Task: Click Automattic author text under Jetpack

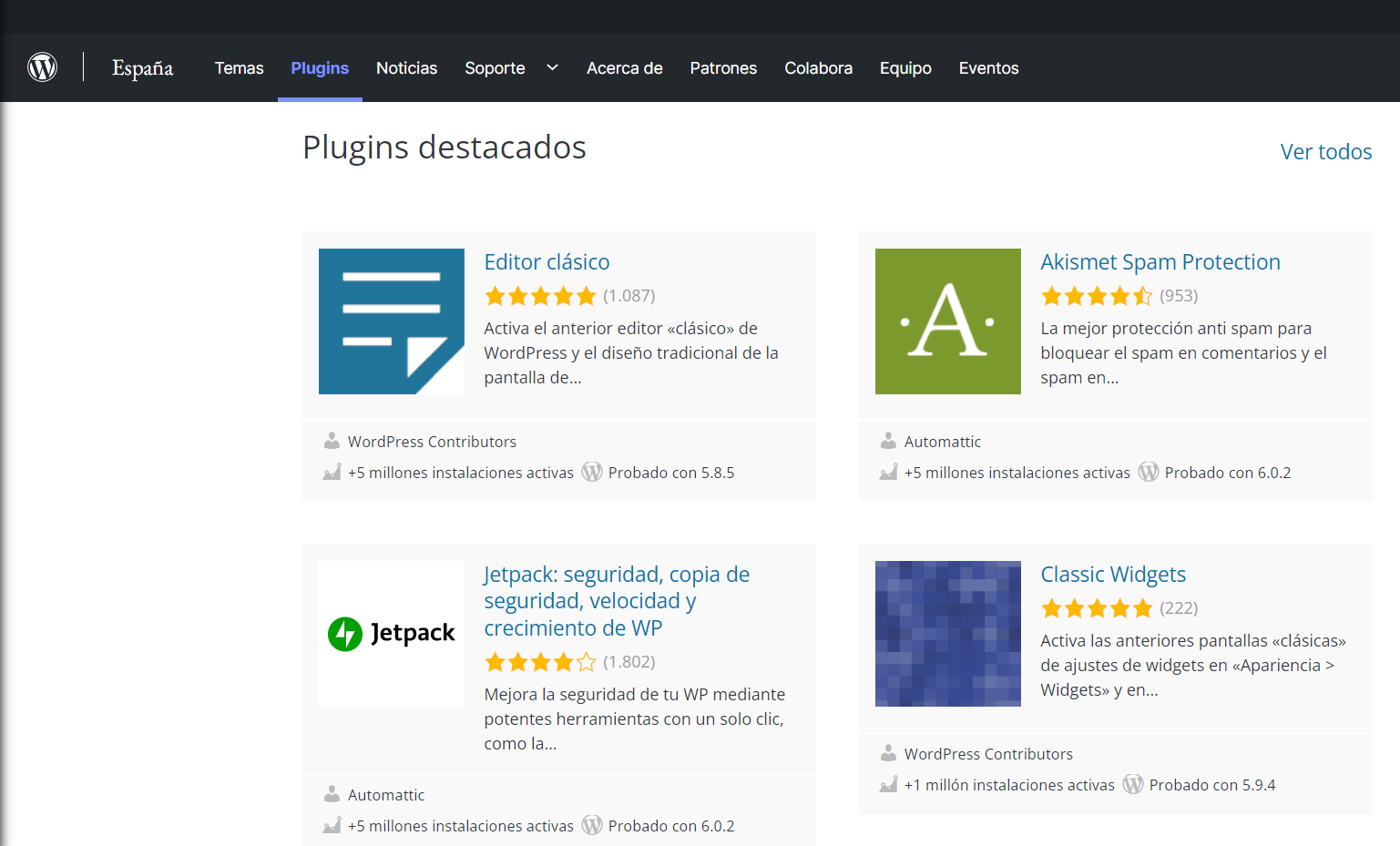Action: [x=386, y=795]
